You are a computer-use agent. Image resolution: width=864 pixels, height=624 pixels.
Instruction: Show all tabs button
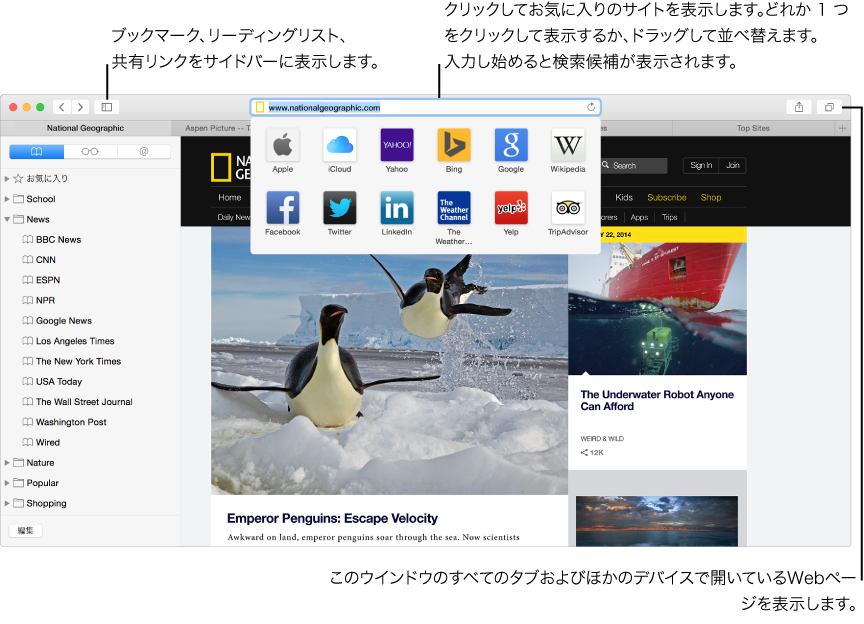pyautogui.click(x=829, y=107)
